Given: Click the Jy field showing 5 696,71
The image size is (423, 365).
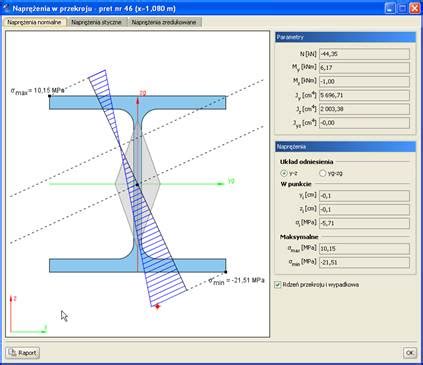Looking at the screenshot, I should pyautogui.click(x=364, y=95).
